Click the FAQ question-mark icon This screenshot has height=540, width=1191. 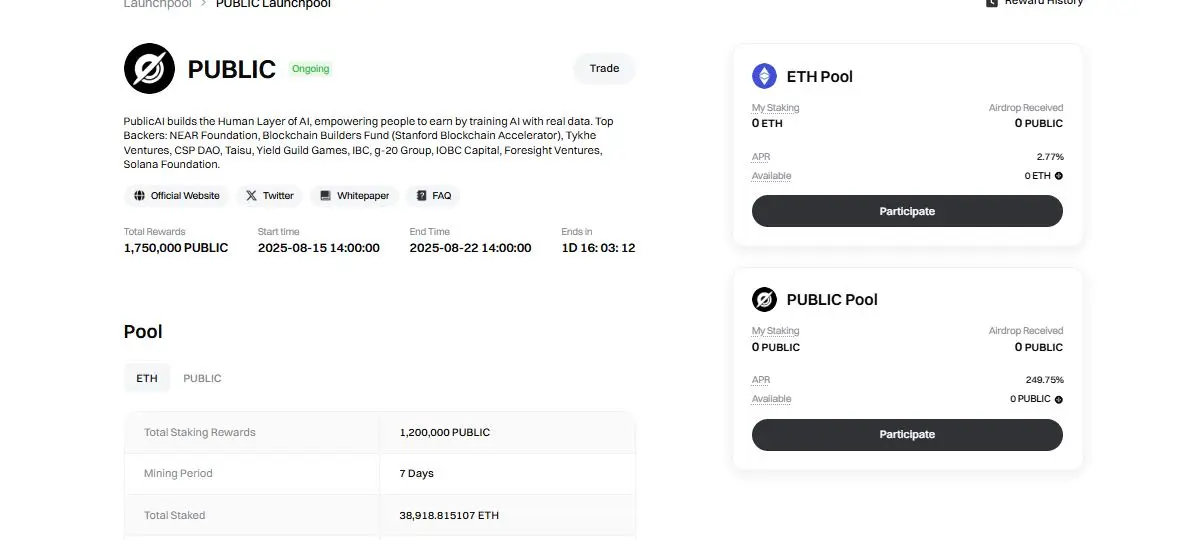pyautogui.click(x=422, y=195)
